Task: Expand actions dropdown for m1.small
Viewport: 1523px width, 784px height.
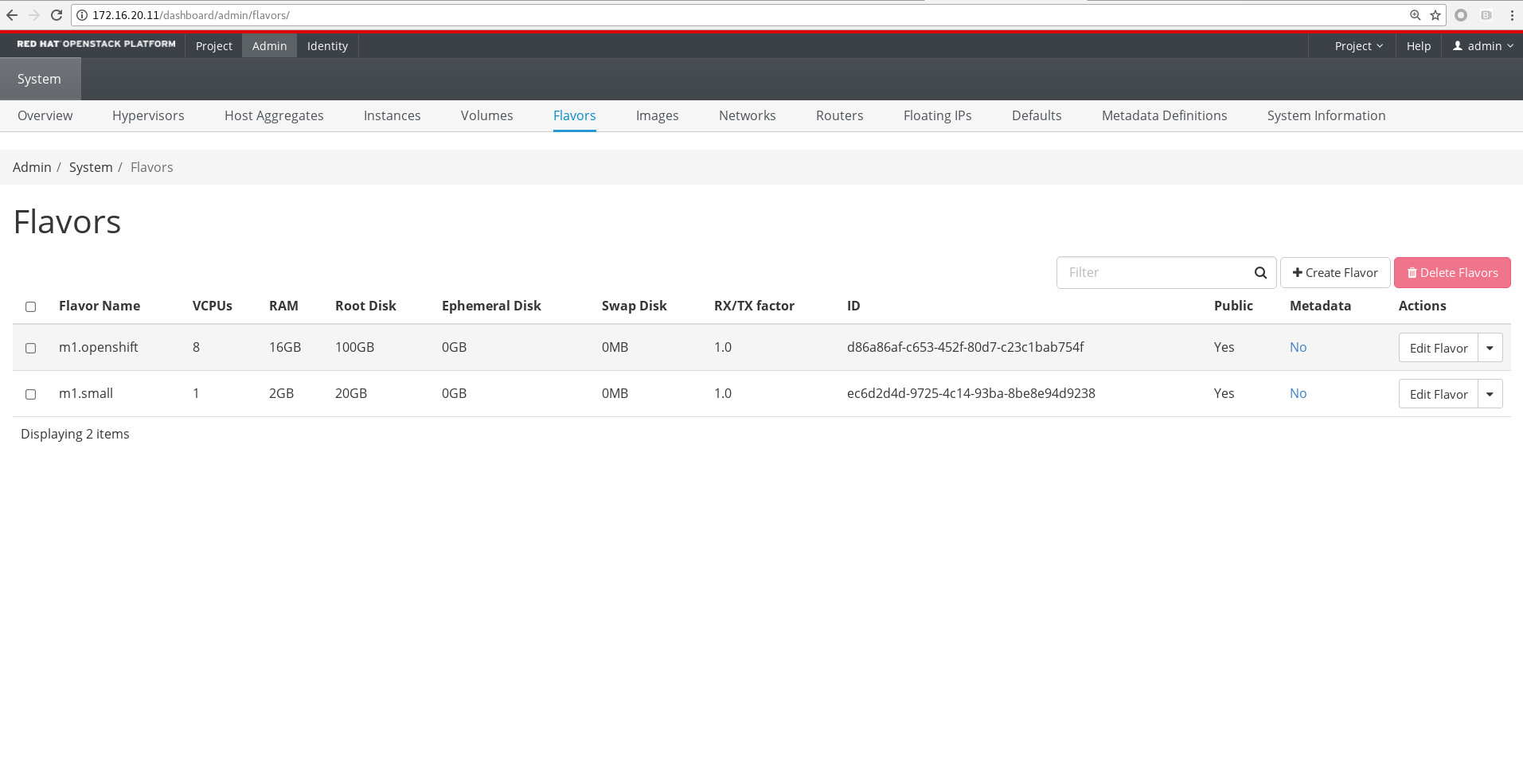Action: pos(1490,394)
